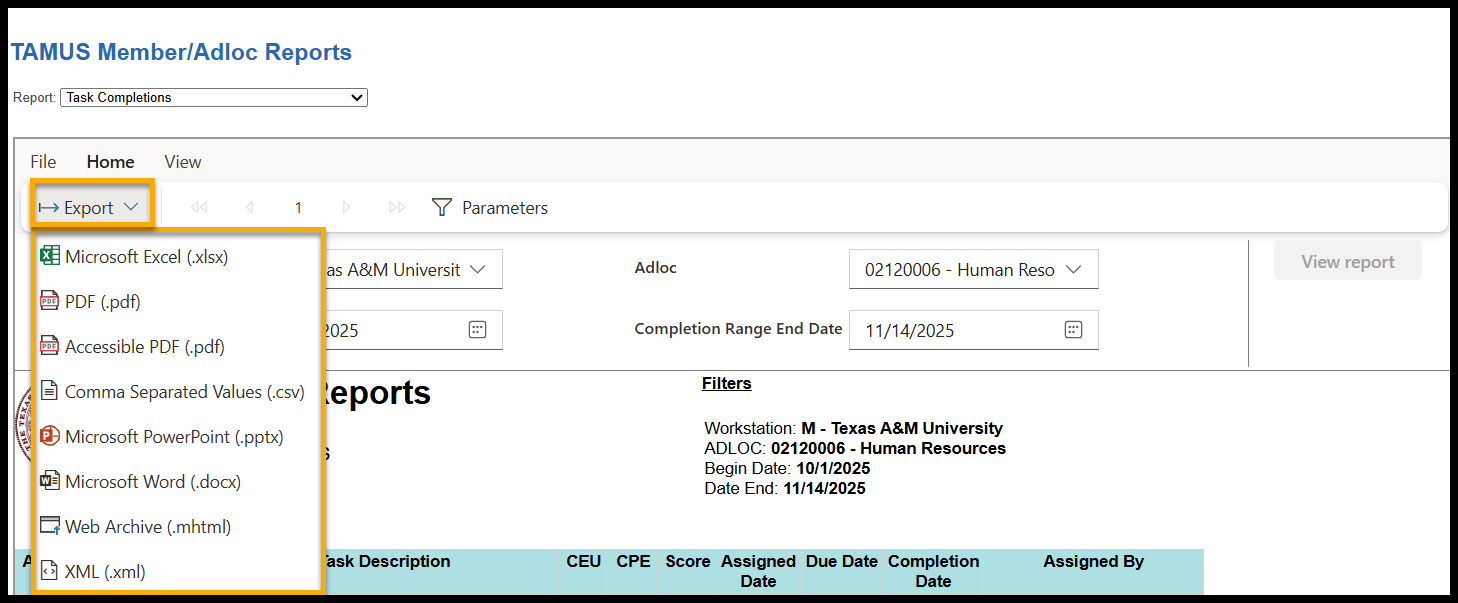Go to the last report page
The image size is (1458, 603).
point(397,208)
